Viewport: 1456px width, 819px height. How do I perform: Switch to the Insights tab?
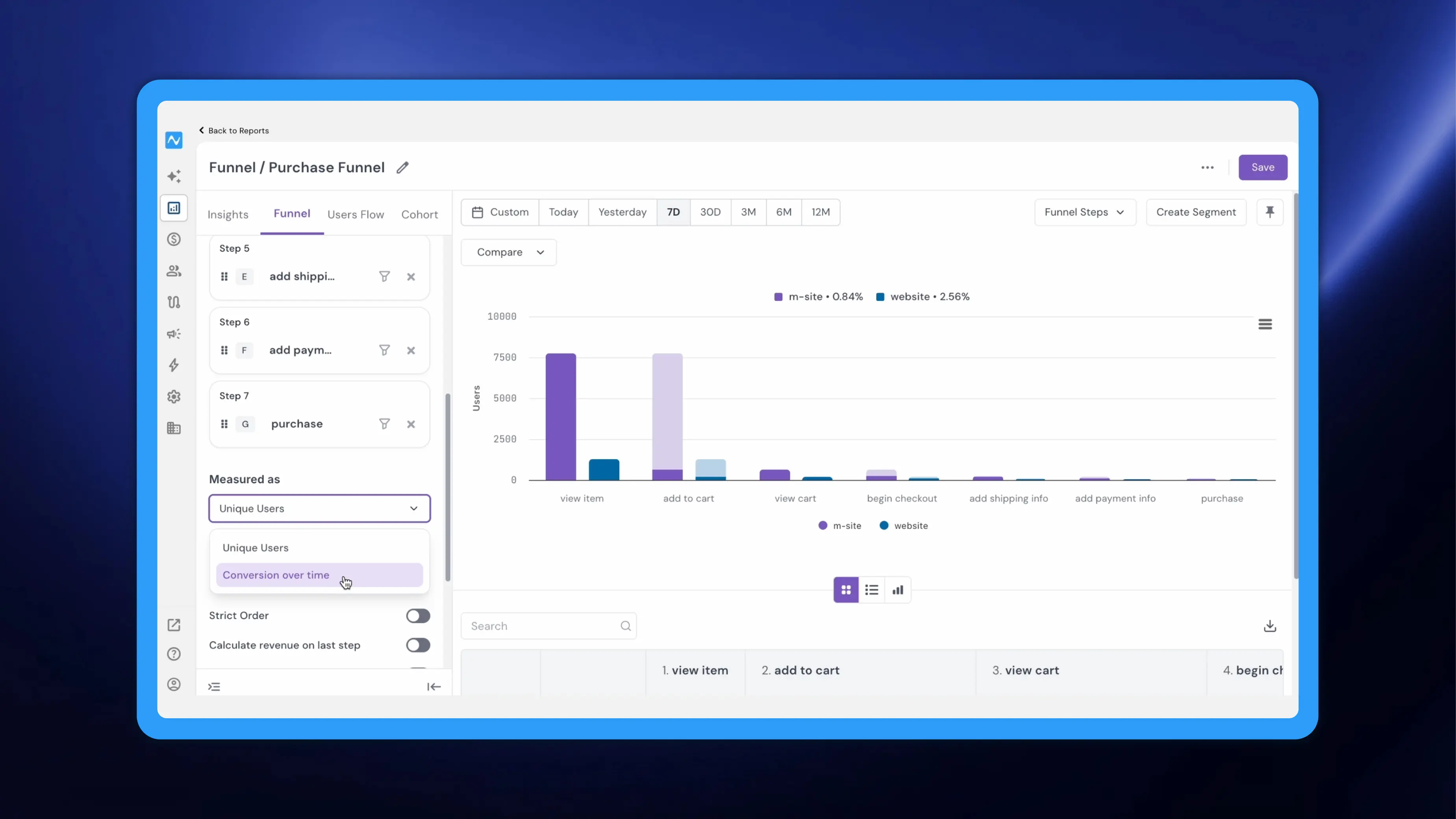[x=228, y=214]
